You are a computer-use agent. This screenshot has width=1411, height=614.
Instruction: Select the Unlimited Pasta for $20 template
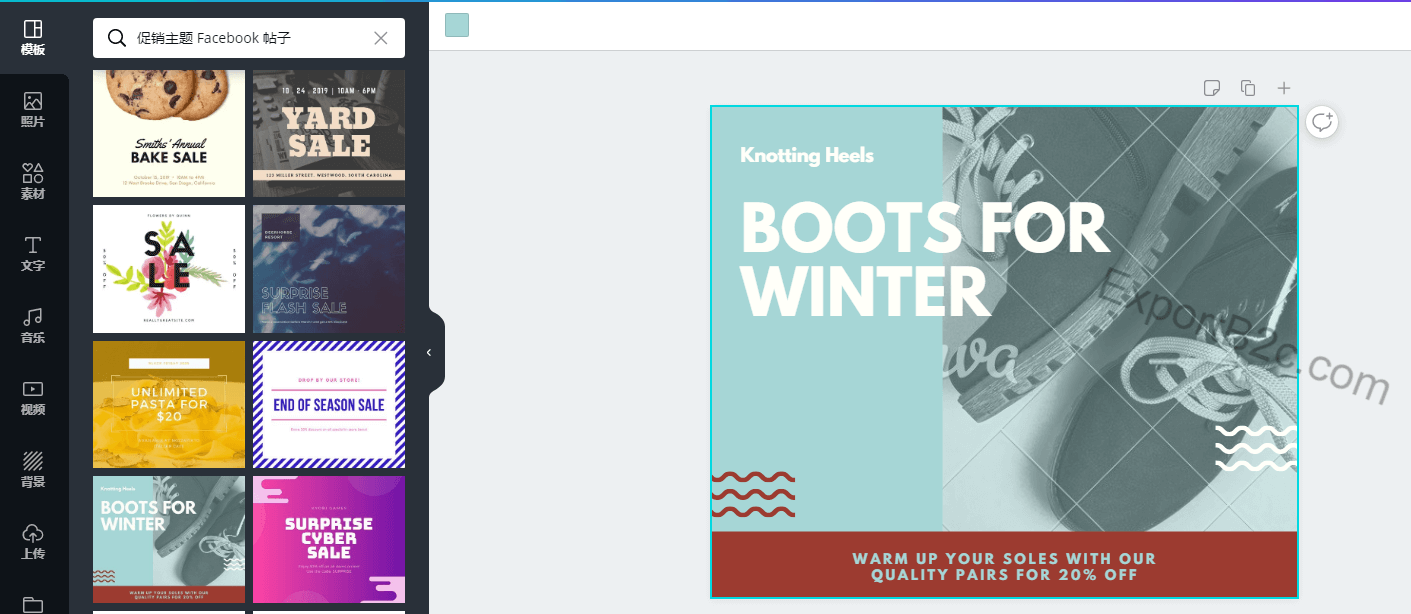point(169,404)
